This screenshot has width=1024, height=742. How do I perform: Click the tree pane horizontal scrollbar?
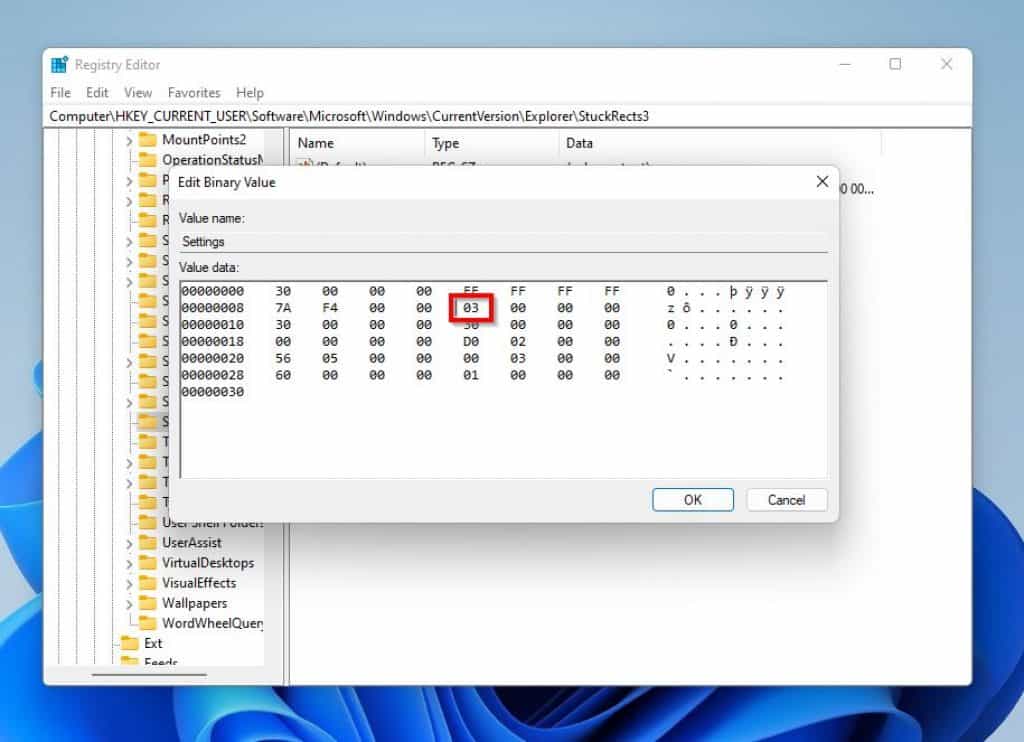click(x=149, y=675)
